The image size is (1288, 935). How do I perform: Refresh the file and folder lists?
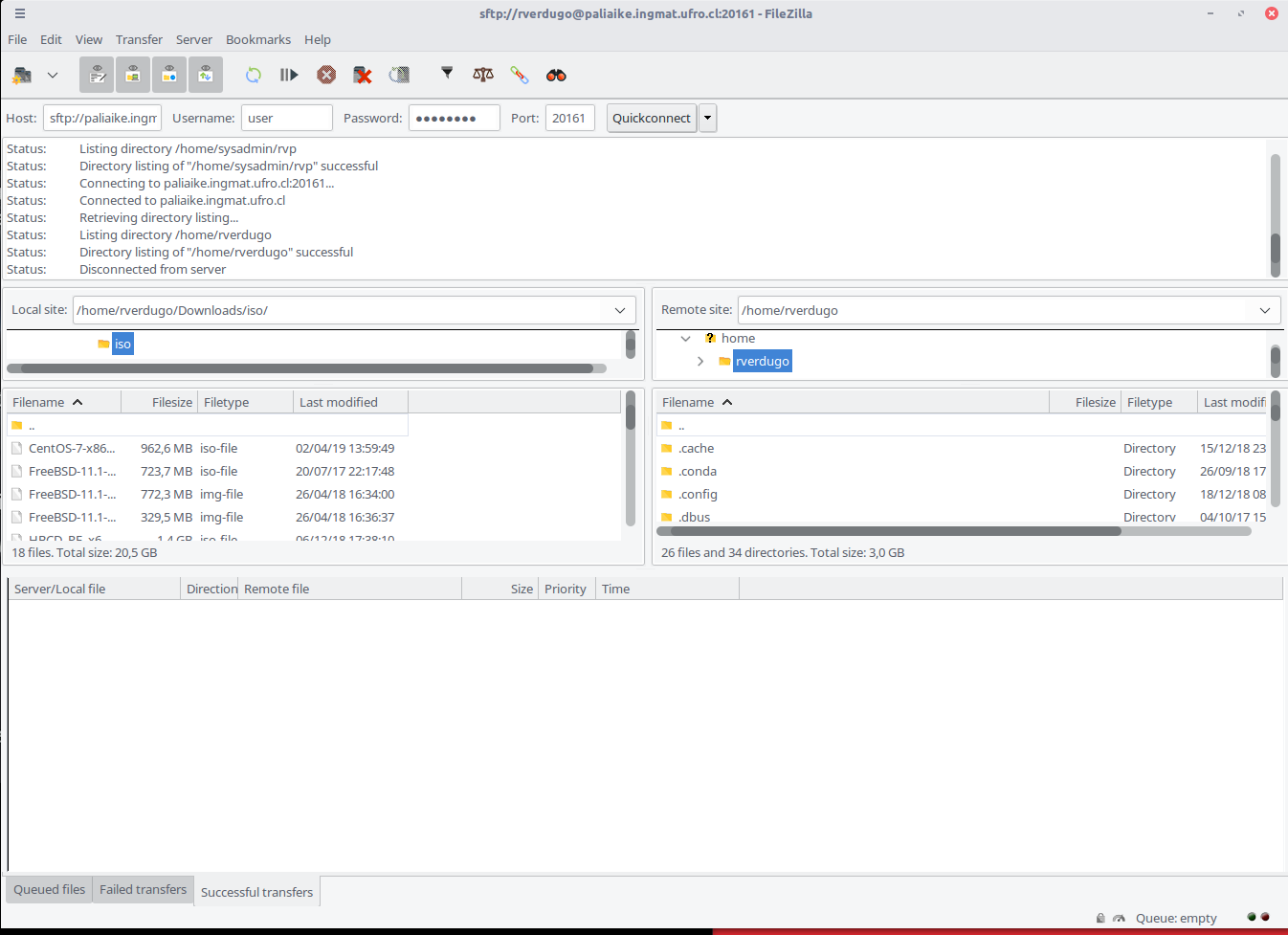[x=254, y=75]
